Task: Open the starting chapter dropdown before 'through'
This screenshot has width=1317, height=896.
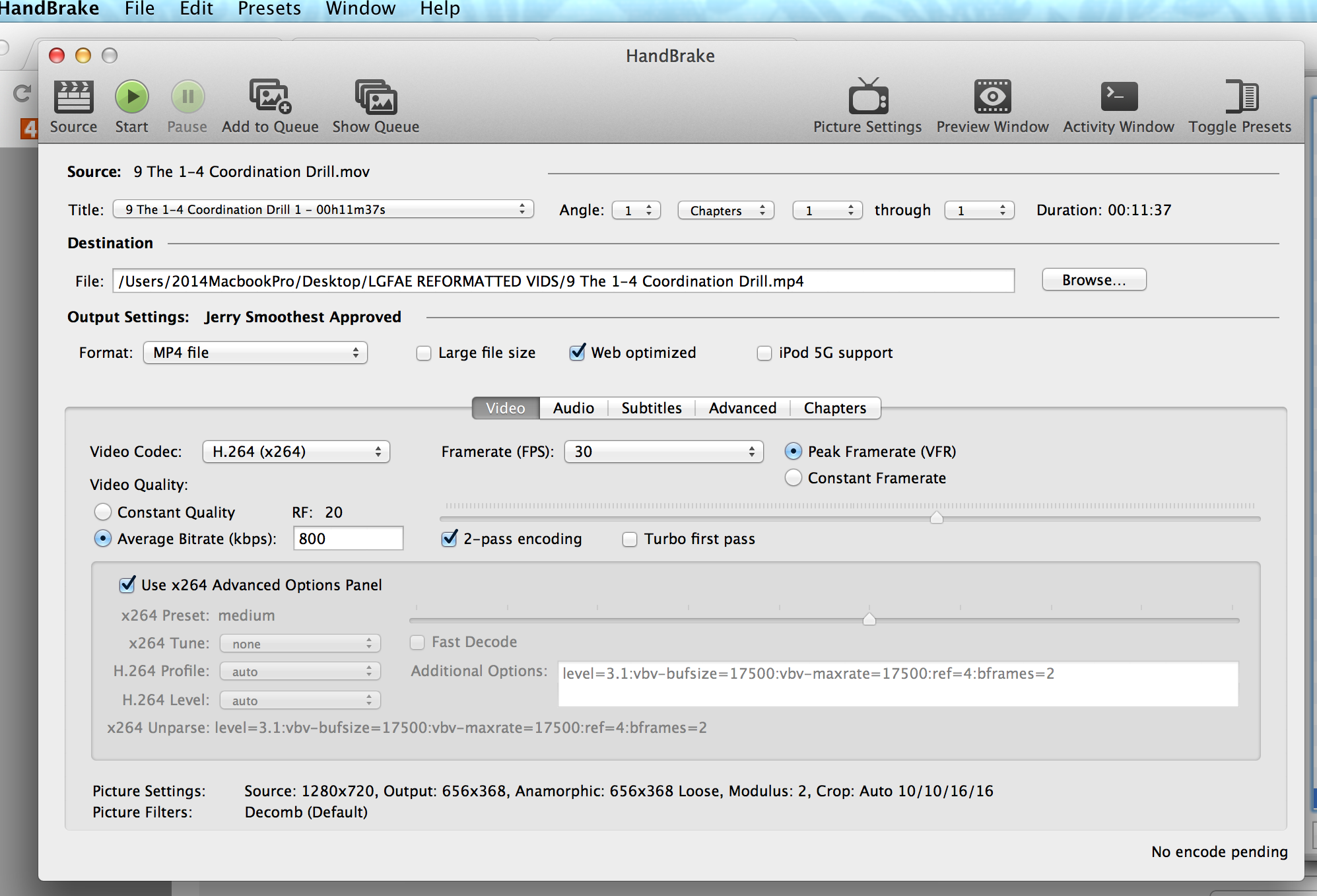Action: 828,210
